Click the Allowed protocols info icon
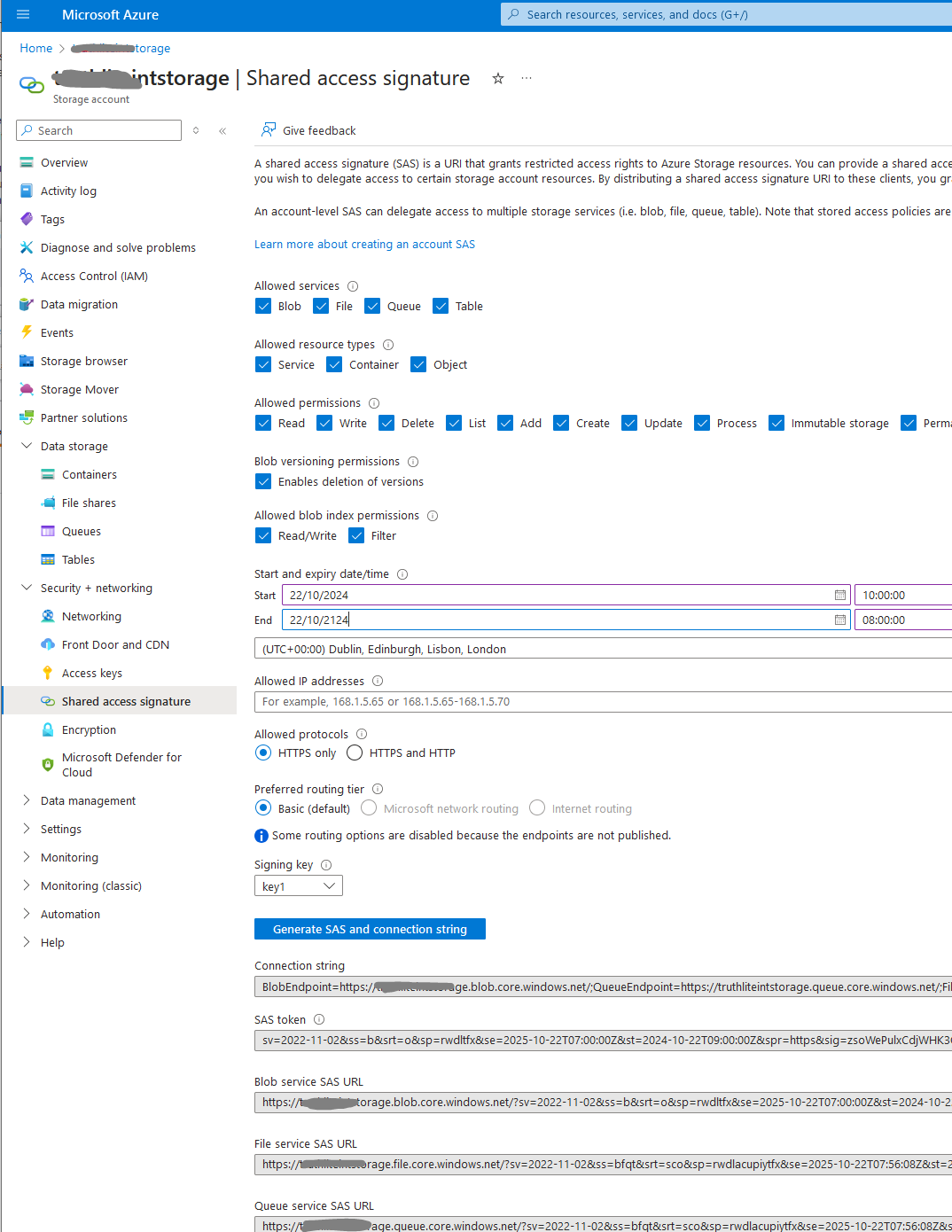 pyautogui.click(x=362, y=735)
